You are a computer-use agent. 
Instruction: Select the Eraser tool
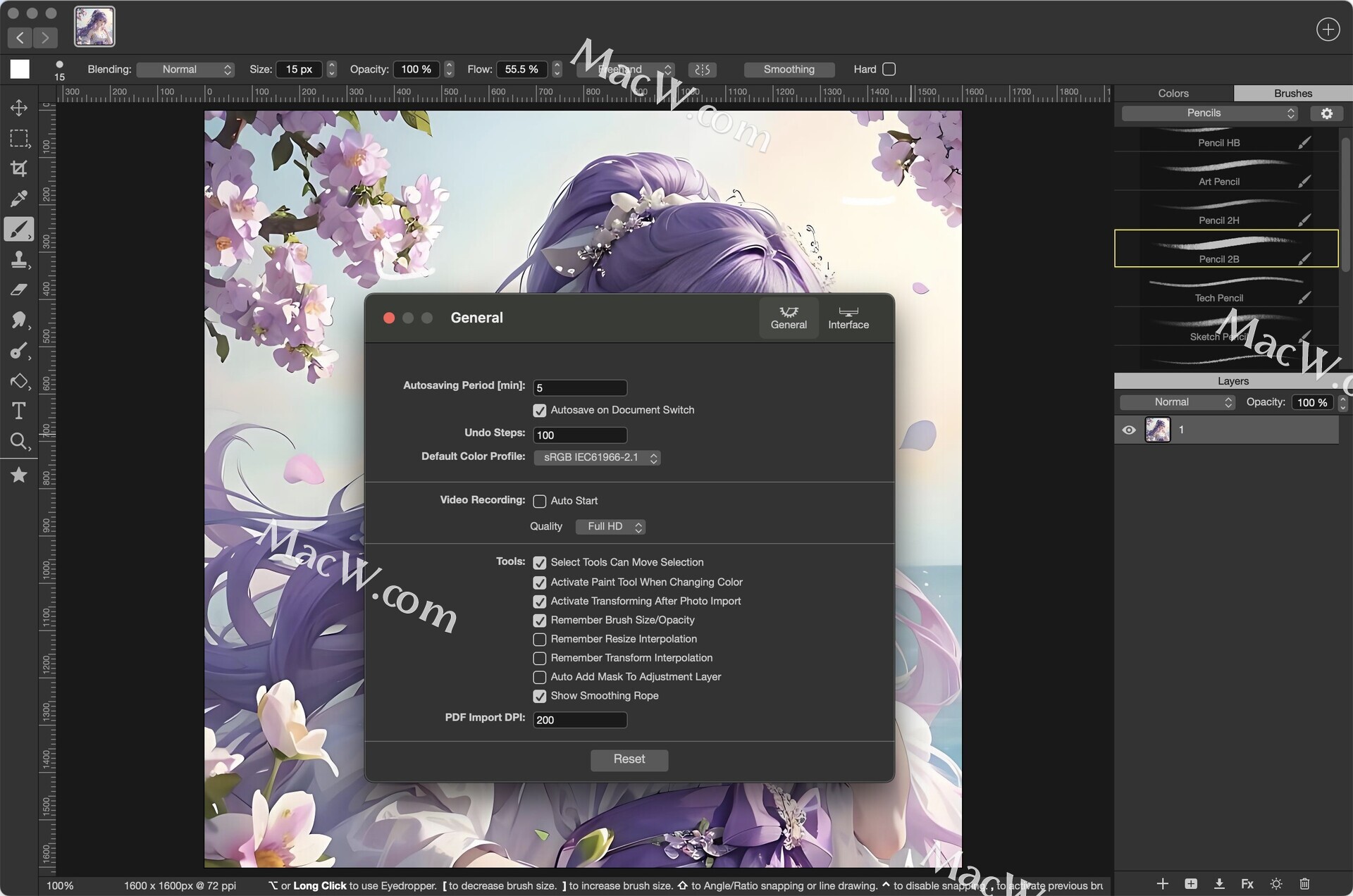[x=19, y=290]
